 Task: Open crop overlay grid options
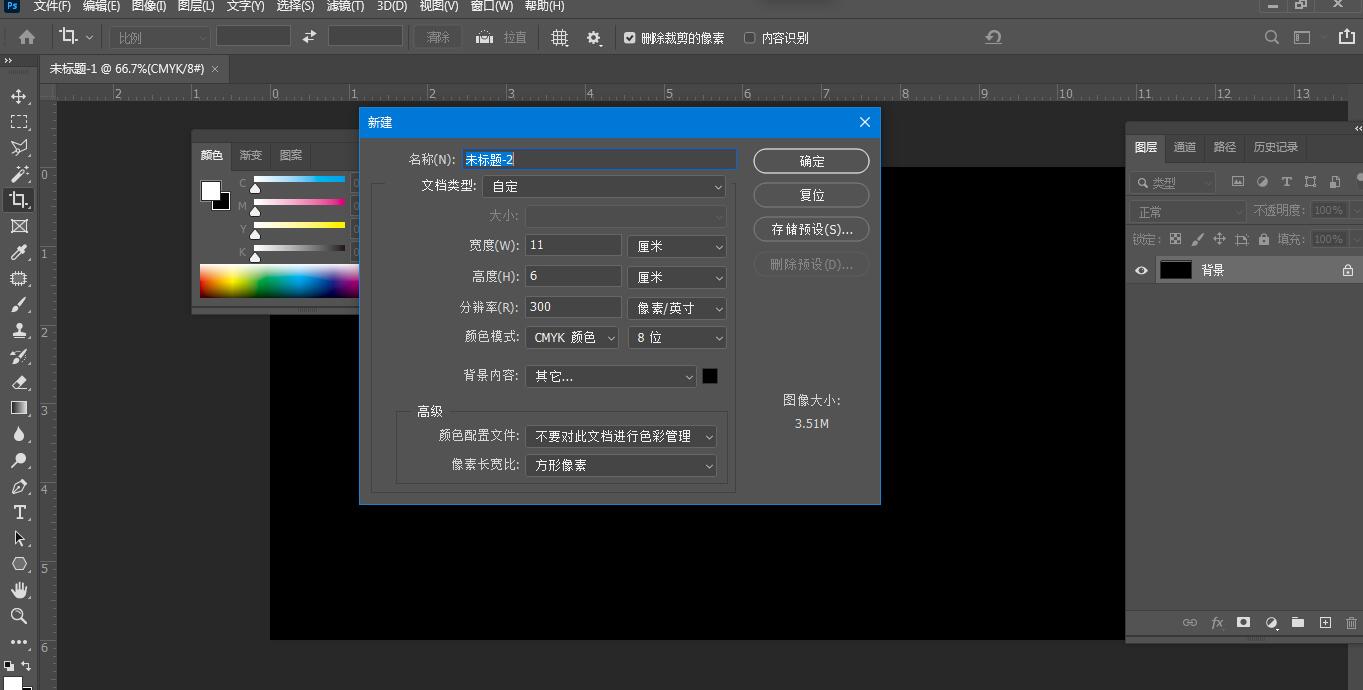[x=560, y=37]
